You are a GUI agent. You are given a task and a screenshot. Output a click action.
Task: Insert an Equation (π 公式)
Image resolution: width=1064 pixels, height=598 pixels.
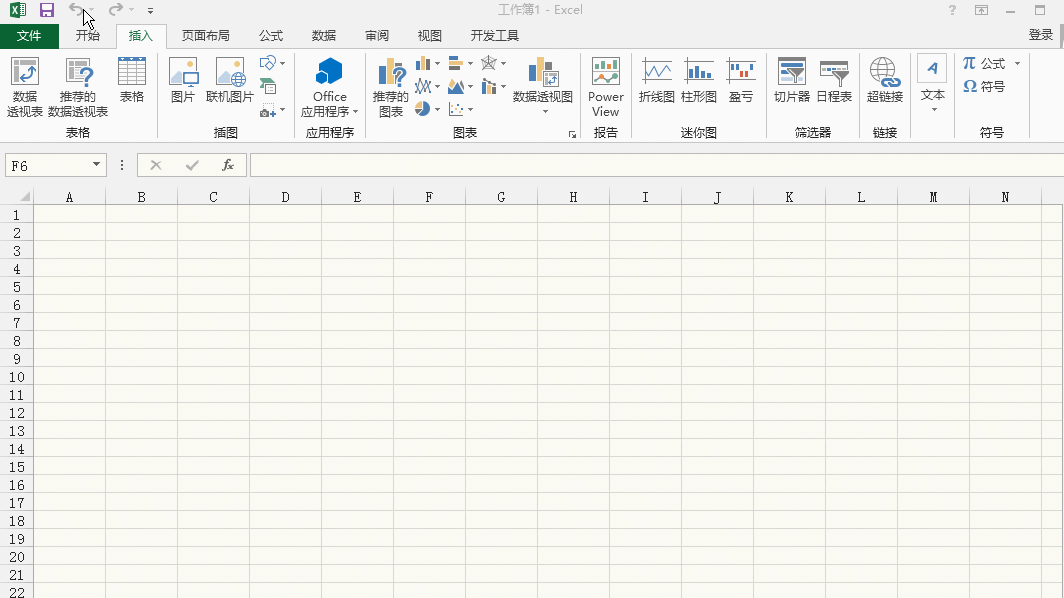pyautogui.click(x=984, y=63)
